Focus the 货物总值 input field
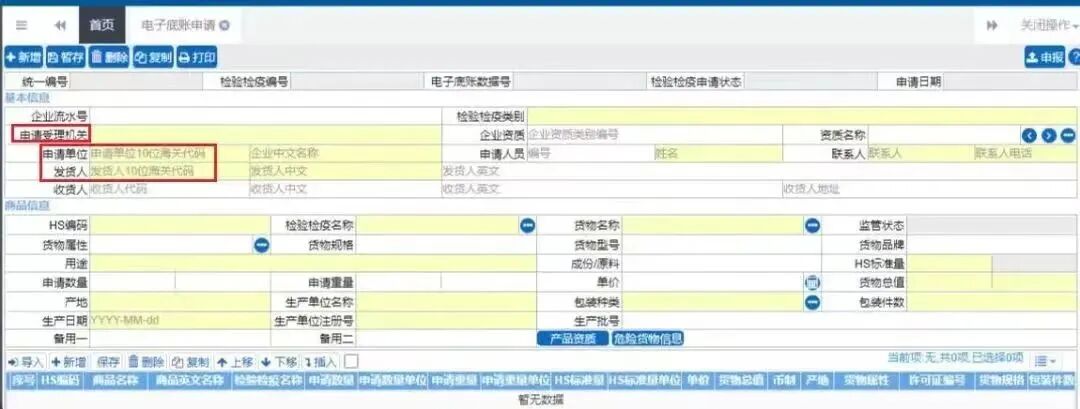The image size is (1080, 409). click(x=950, y=282)
